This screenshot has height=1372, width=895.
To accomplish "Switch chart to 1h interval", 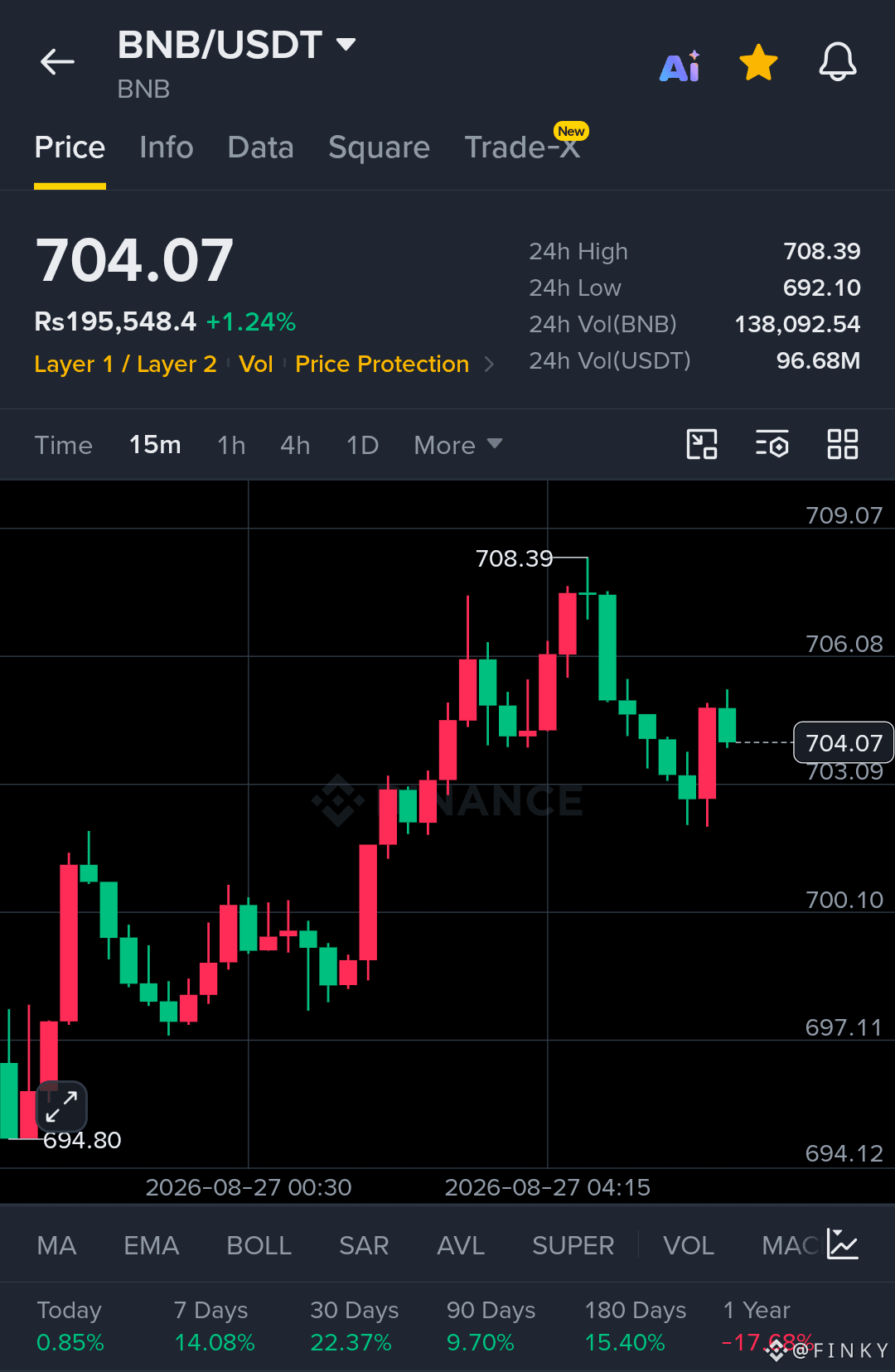I will (231, 445).
